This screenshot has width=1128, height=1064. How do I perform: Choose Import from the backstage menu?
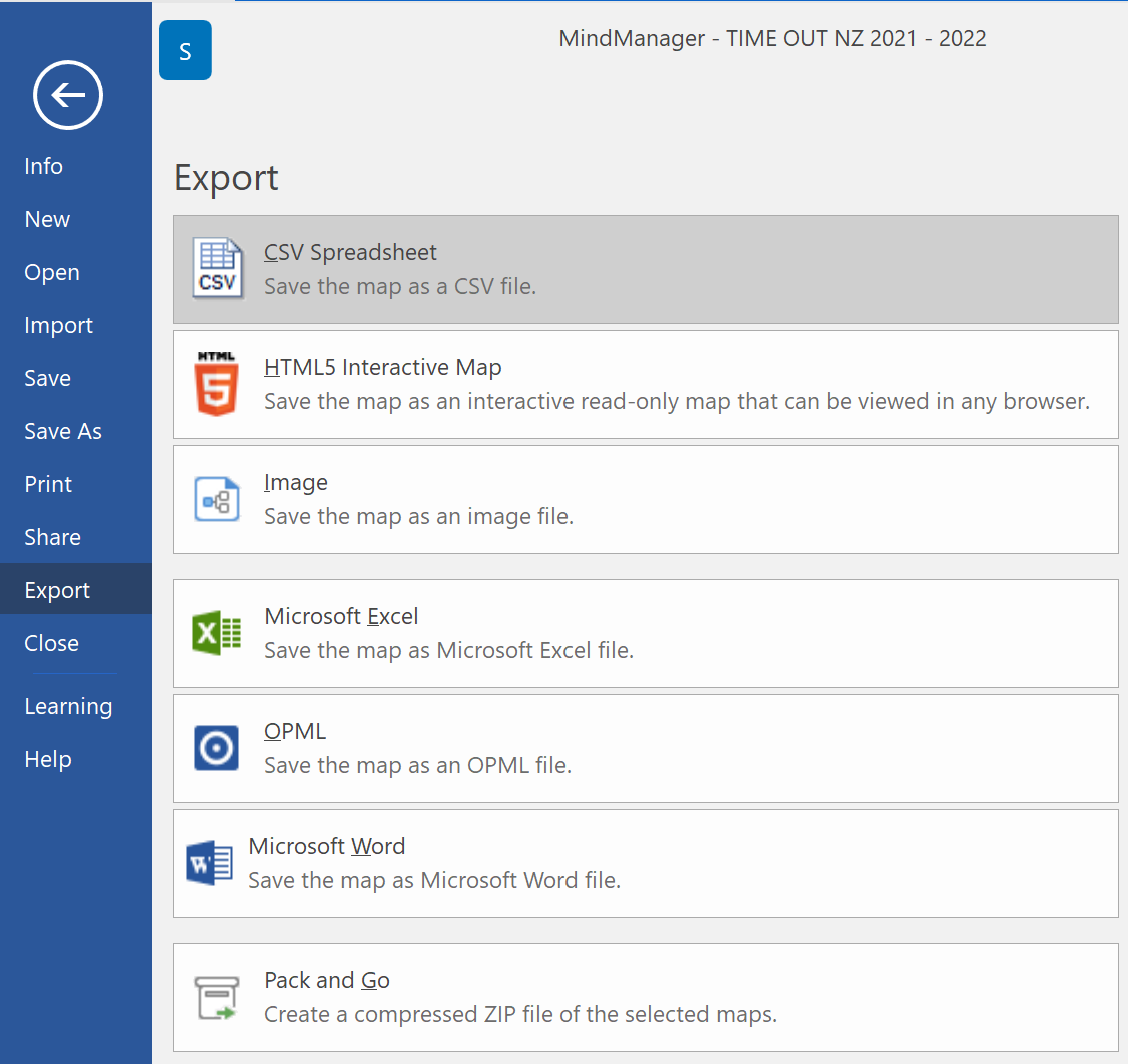coord(58,325)
